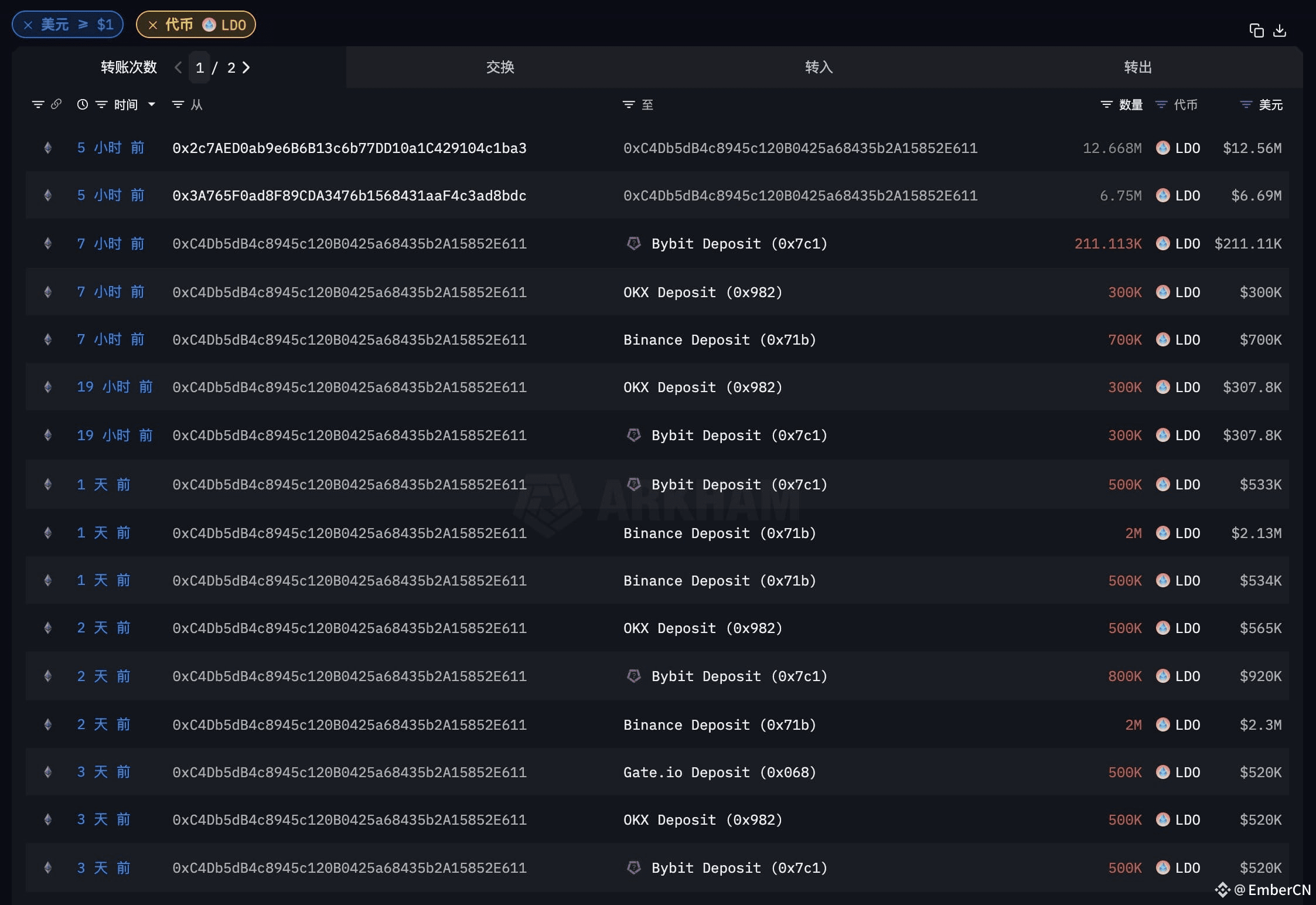The width and height of the screenshot is (1316, 905).
Task: Remove the 美元 ≥ $1 filter chip
Action: point(28,25)
